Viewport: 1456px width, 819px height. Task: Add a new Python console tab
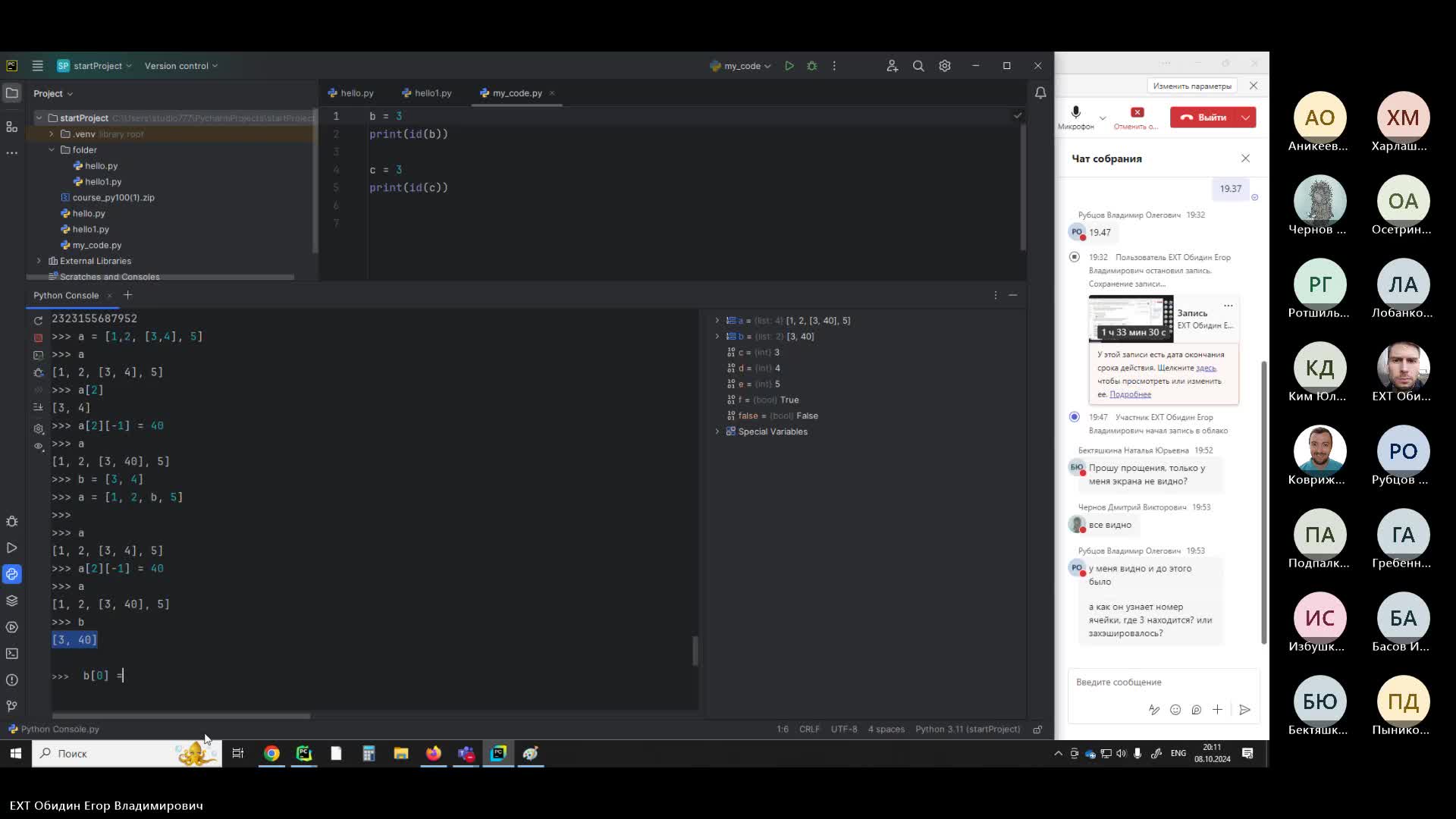pos(127,295)
